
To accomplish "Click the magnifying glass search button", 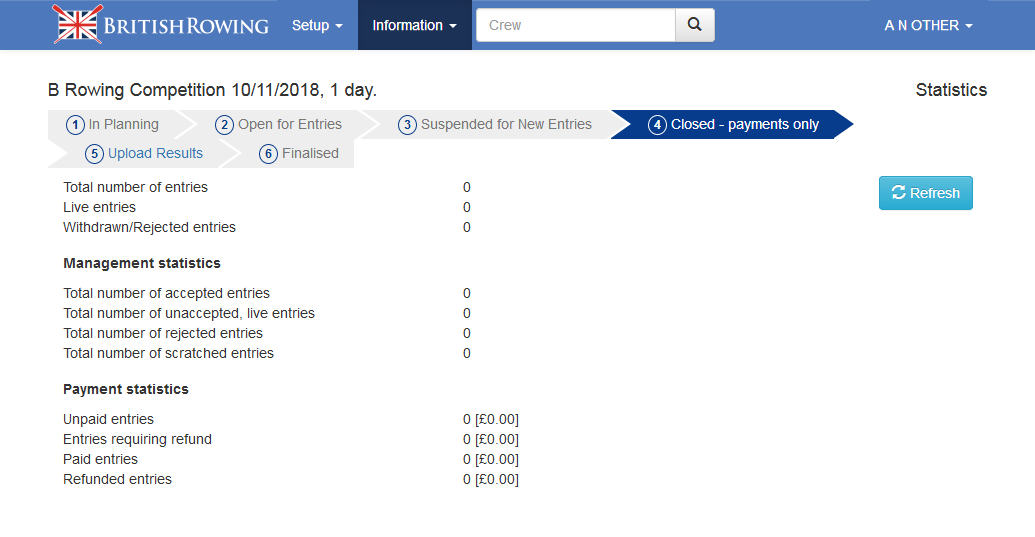I will 695,25.
